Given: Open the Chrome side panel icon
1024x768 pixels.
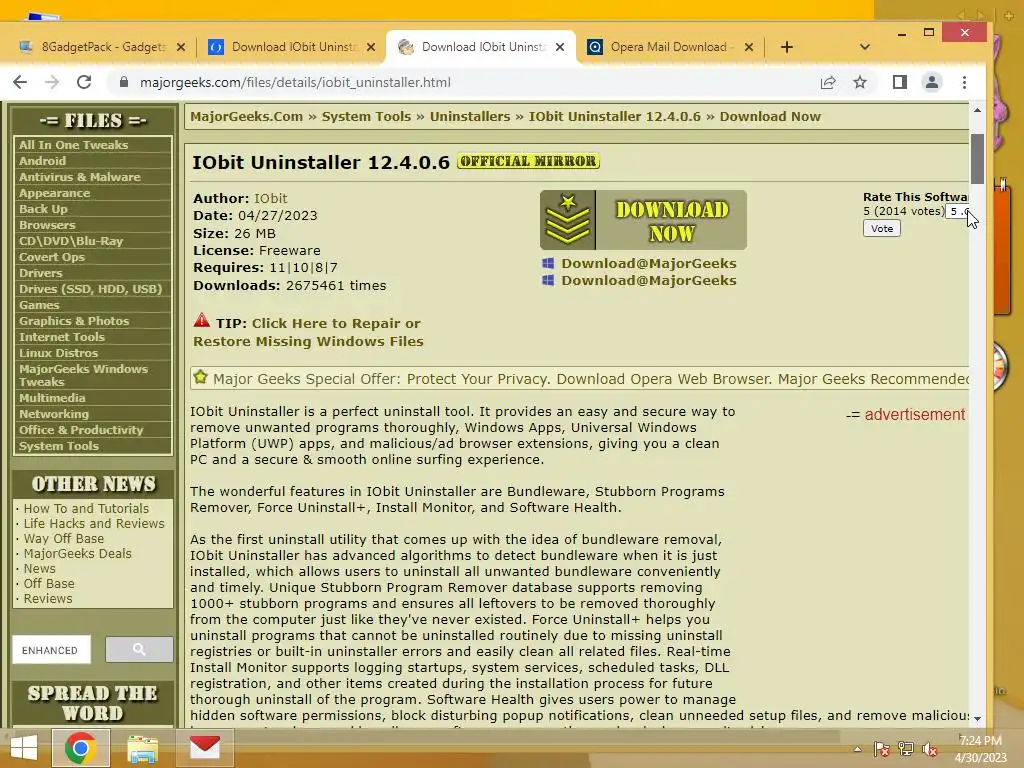Looking at the screenshot, I should point(900,82).
